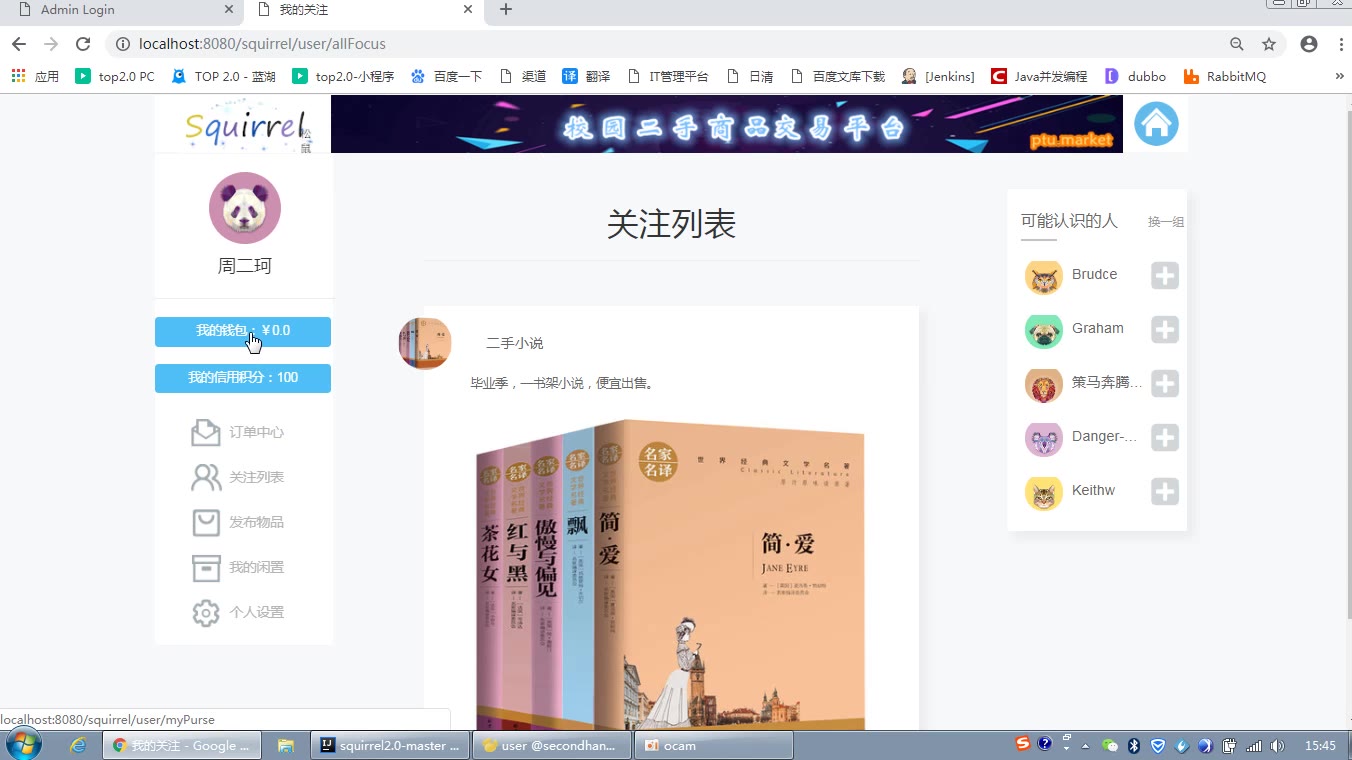
Task: Open Graham's pug avatar
Action: (1044, 331)
